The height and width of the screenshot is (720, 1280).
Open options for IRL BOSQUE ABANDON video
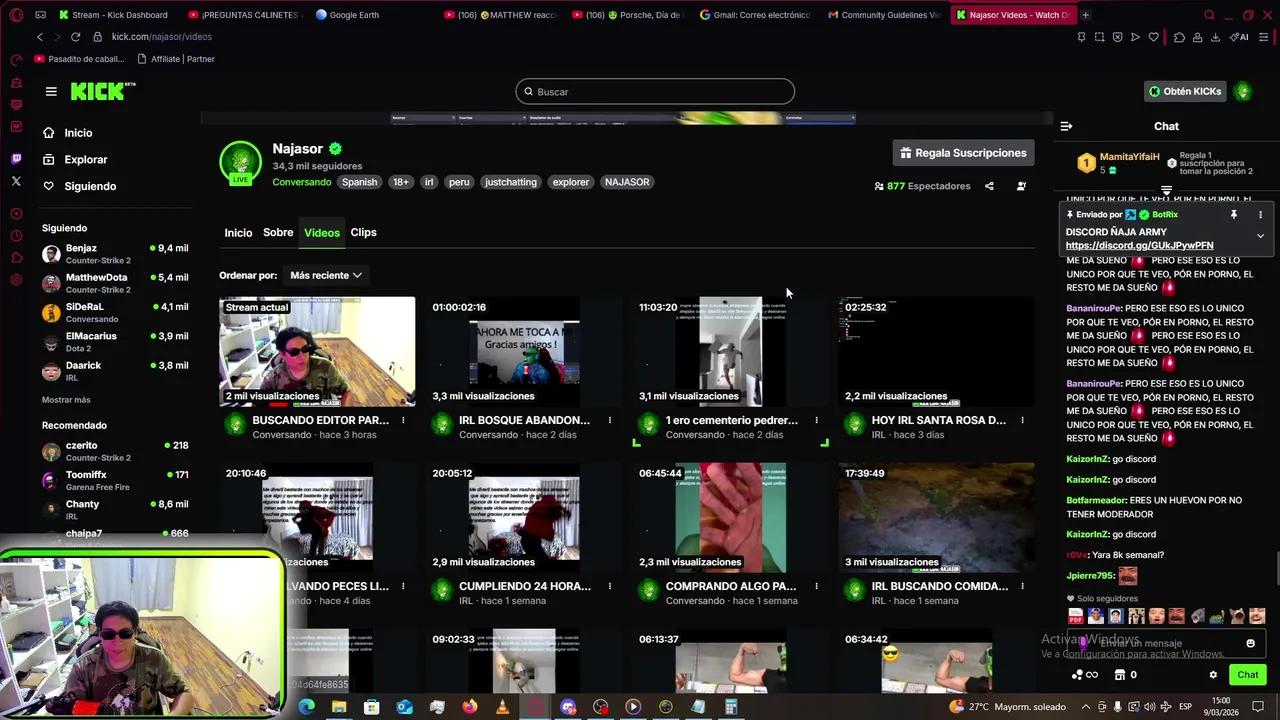click(x=609, y=420)
